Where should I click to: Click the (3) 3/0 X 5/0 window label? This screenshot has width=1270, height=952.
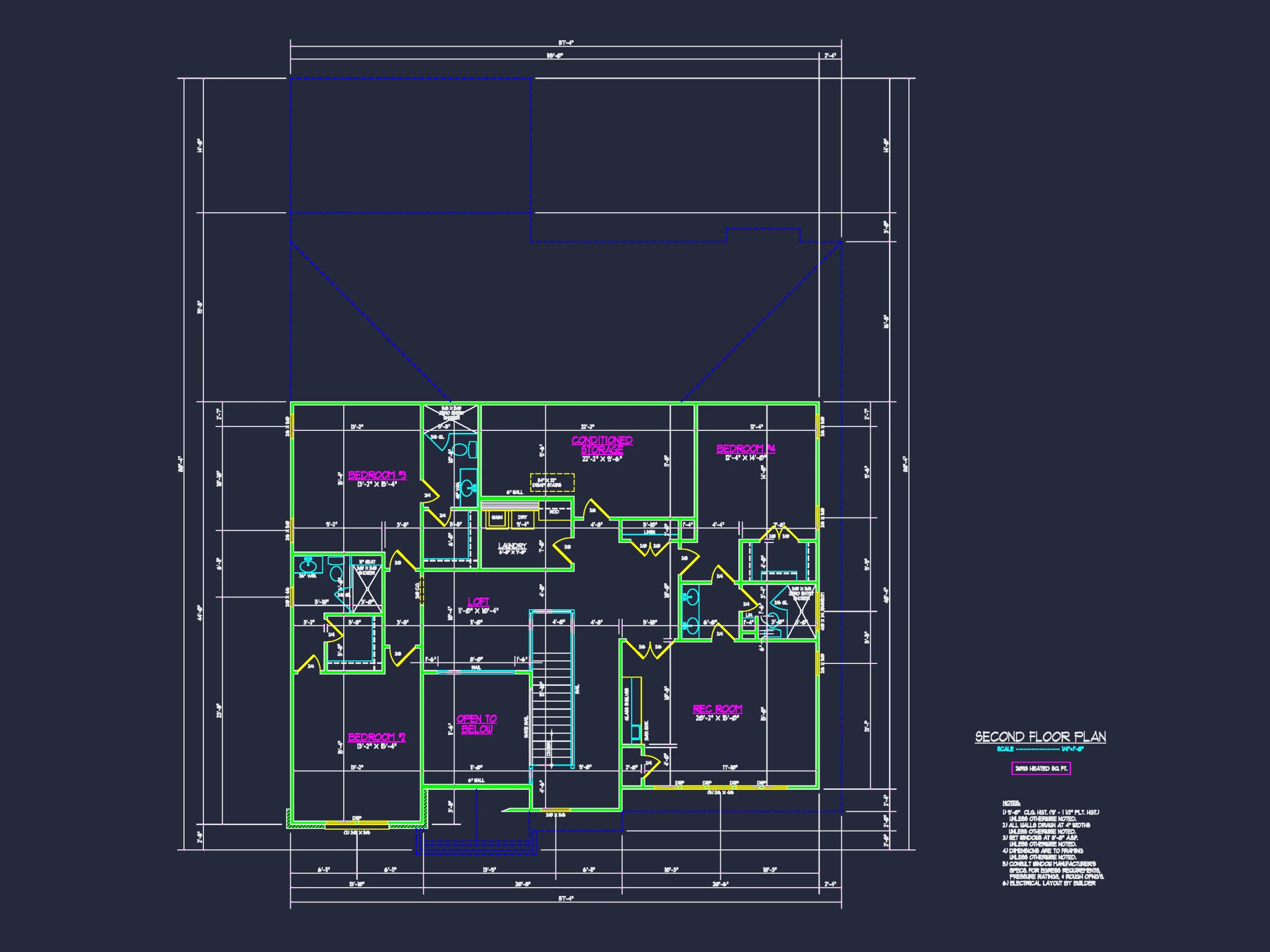coord(357,833)
